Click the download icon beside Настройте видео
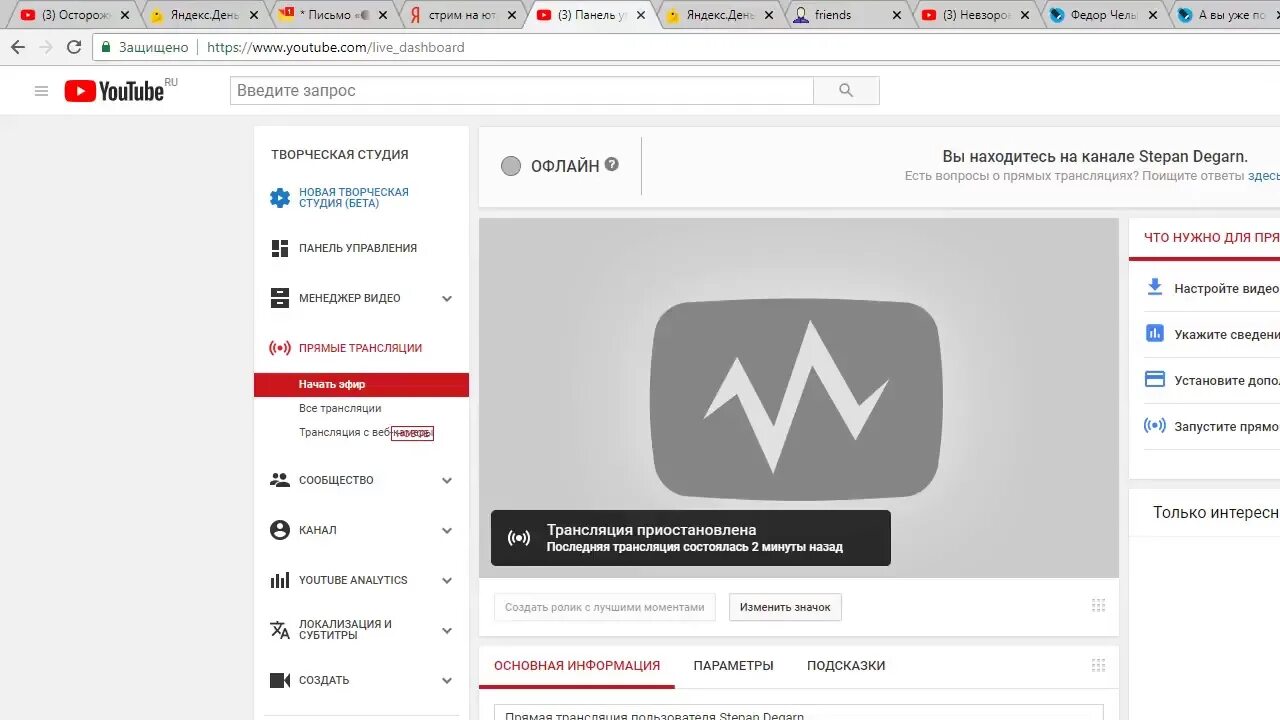The width and height of the screenshot is (1280, 720). [x=1155, y=287]
